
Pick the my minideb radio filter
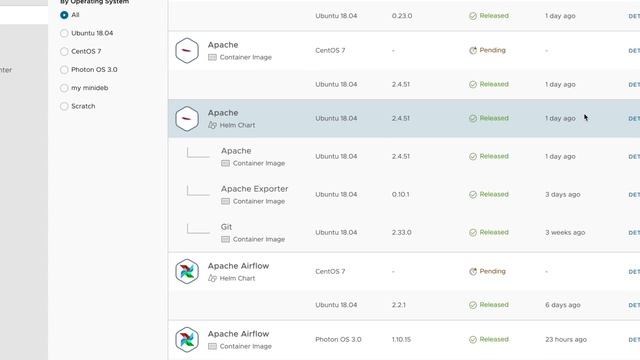(64, 88)
